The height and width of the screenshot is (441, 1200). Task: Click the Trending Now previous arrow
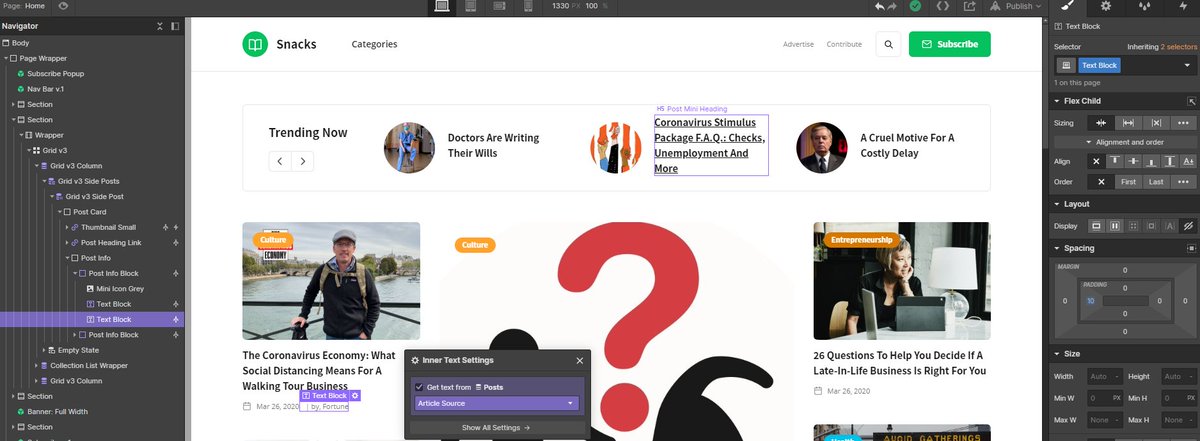(x=280, y=161)
